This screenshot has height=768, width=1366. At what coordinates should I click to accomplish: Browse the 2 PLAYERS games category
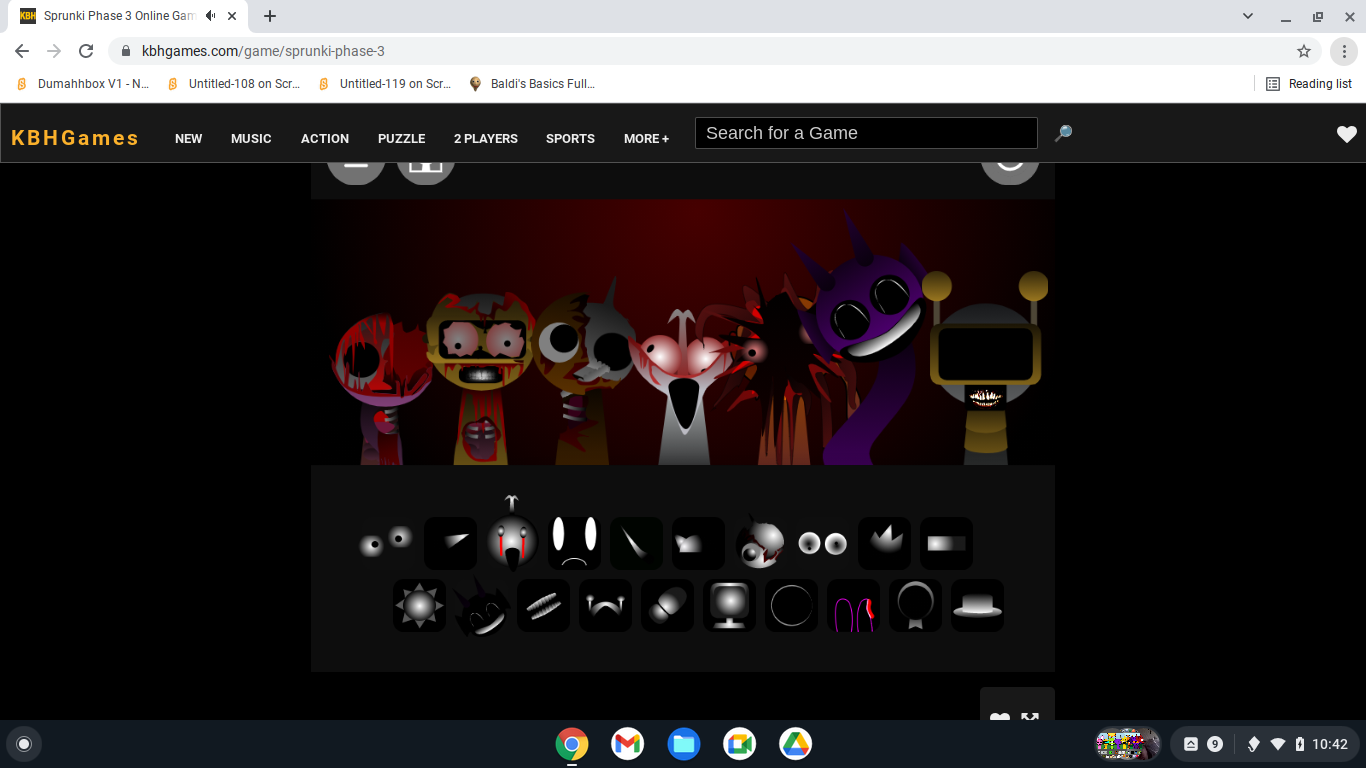(486, 139)
